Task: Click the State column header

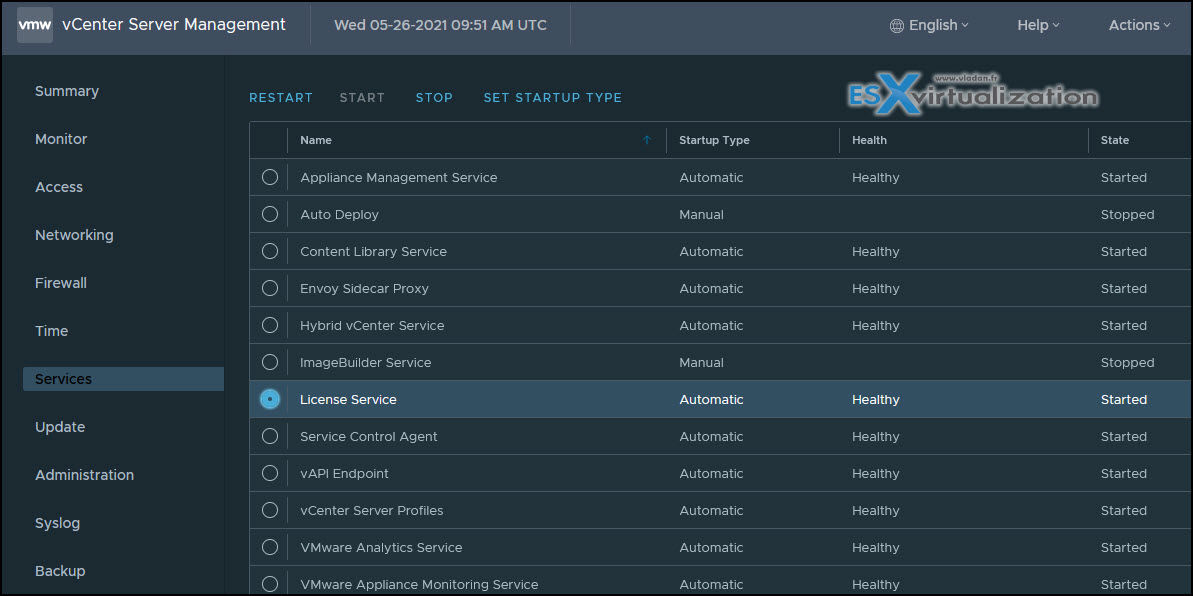Action: (x=1115, y=140)
